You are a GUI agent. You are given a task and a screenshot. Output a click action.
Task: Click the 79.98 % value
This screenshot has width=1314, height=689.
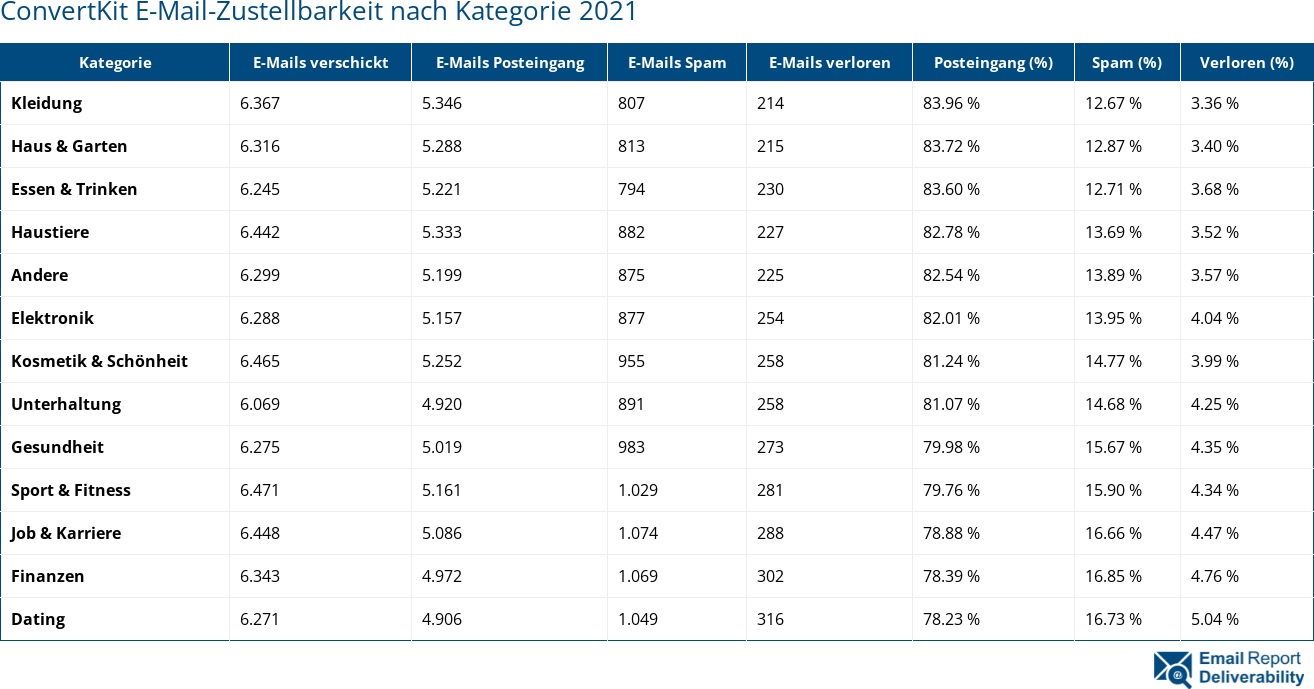click(951, 447)
